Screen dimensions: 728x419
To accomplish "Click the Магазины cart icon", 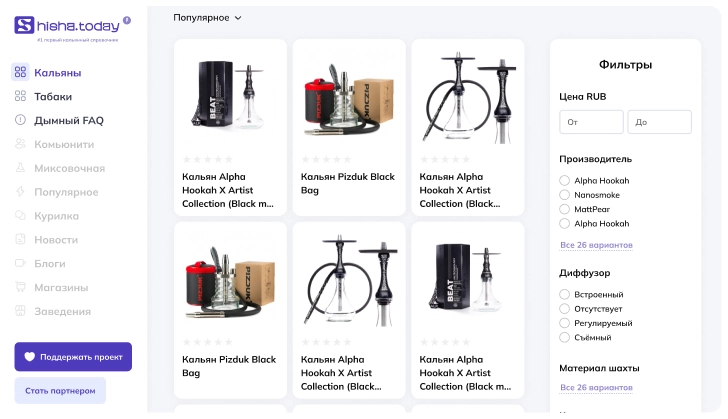I will tap(20, 288).
